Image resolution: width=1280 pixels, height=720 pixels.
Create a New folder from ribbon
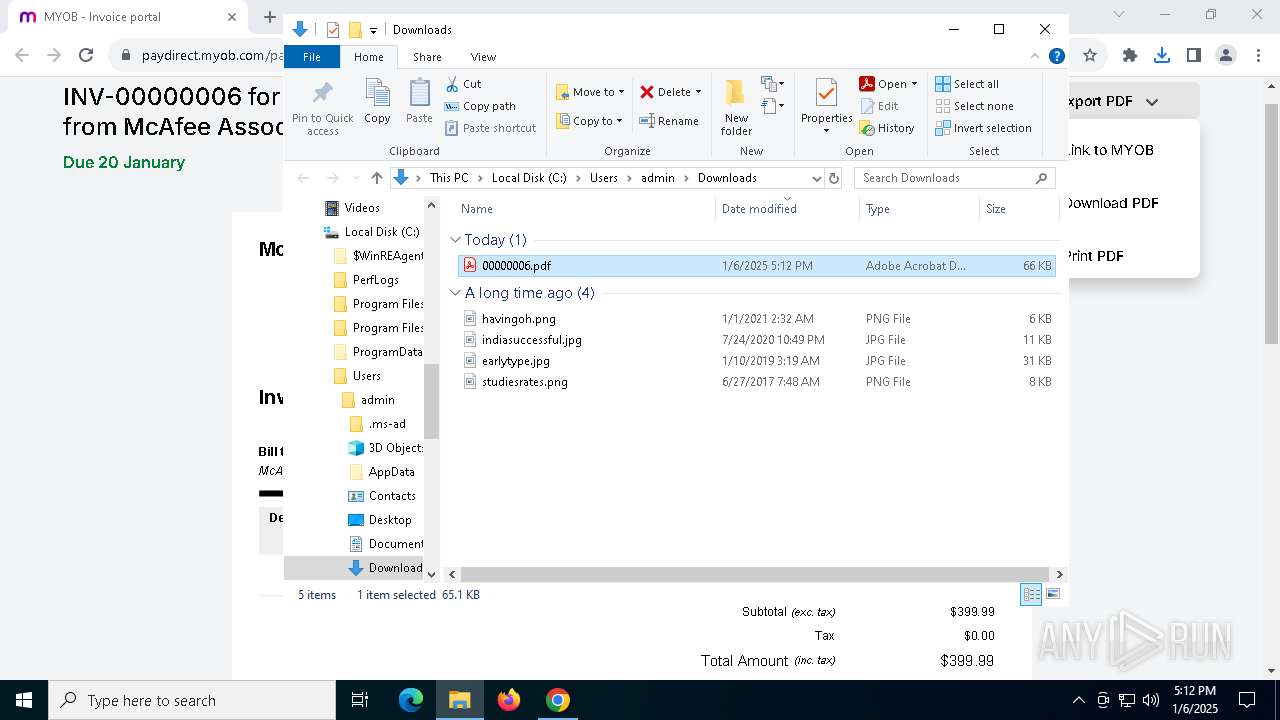click(736, 107)
